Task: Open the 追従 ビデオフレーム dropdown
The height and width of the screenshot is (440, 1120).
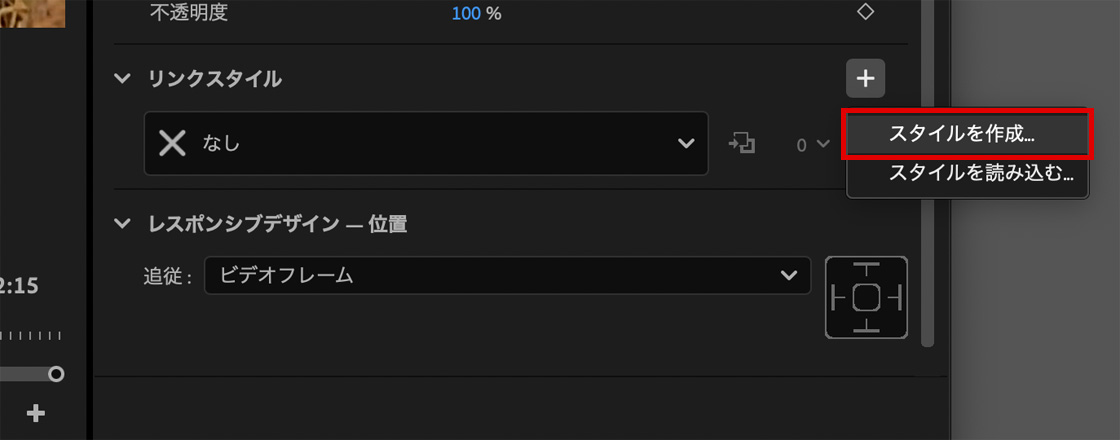Action: coord(507,276)
